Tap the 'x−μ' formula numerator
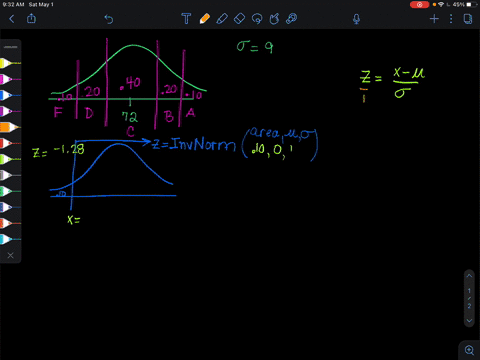The height and width of the screenshot is (360, 480). click(x=409, y=73)
